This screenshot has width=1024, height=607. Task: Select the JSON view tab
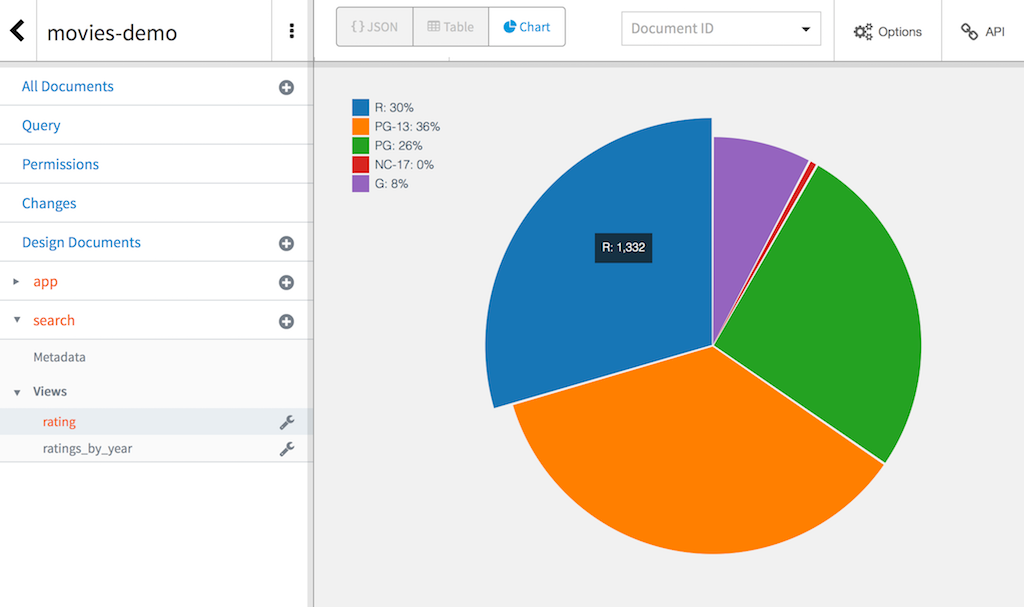pos(374,27)
